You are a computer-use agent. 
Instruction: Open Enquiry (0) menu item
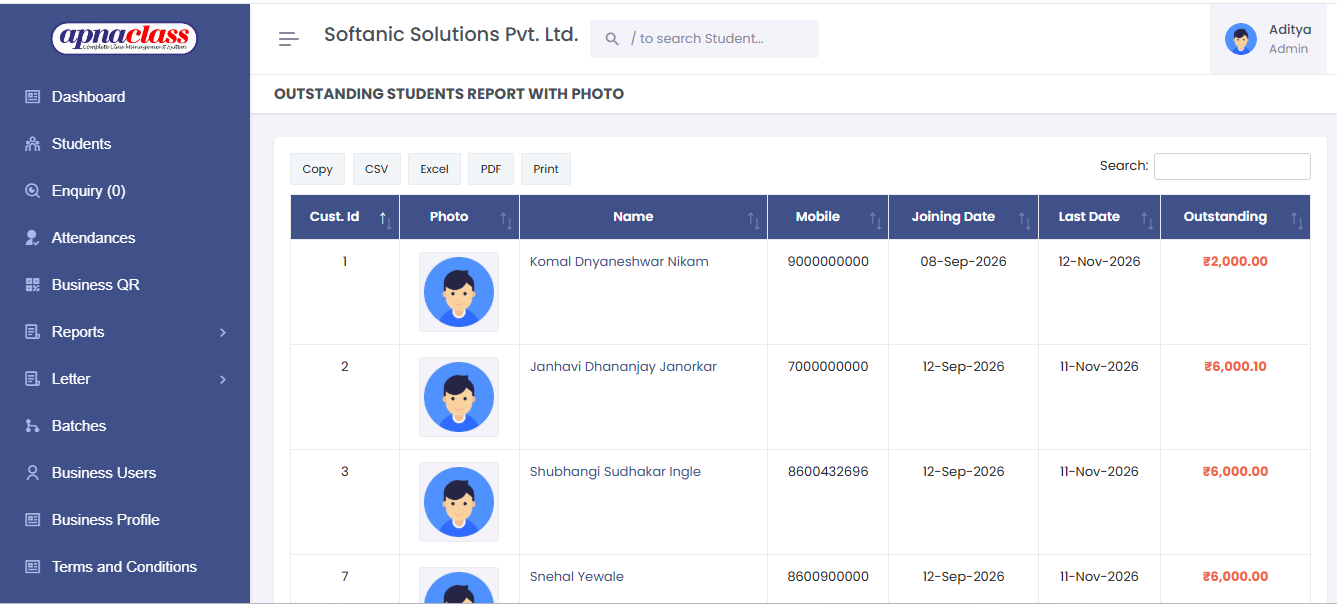click(125, 191)
